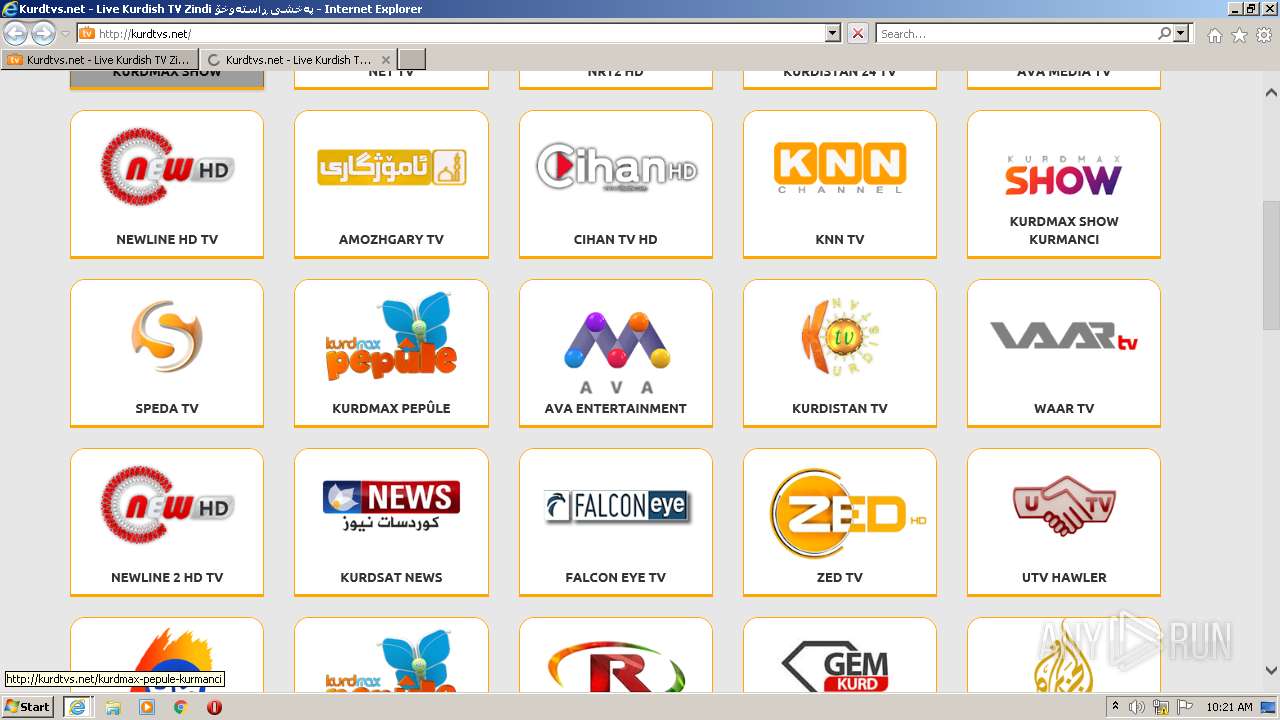The height and width of the screenshot is (720, 1280).
Task: Open the Newline HD TV channel logo
Action: [167, 167]
